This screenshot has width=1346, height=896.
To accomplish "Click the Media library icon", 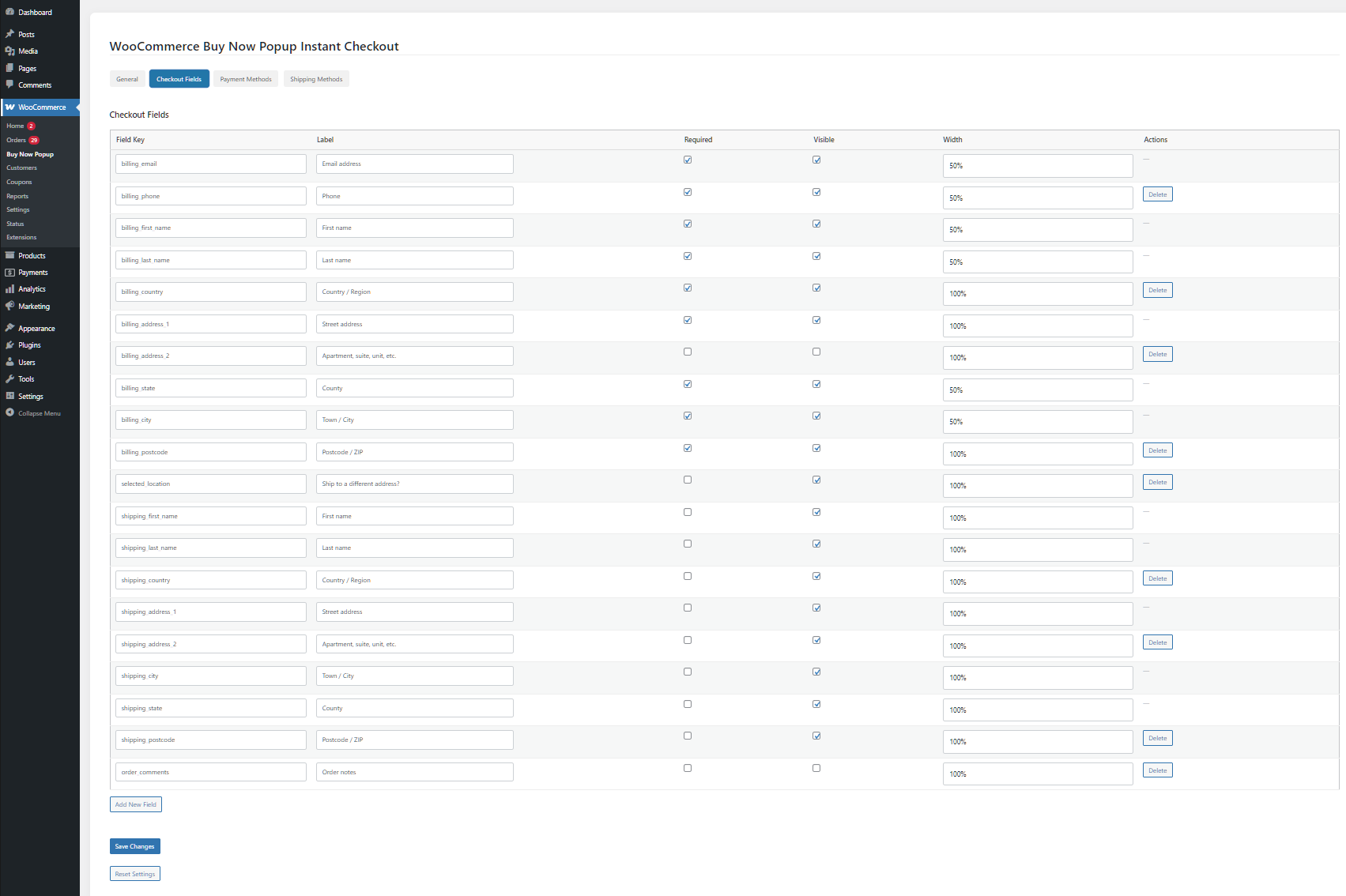I will coord(9,51).
